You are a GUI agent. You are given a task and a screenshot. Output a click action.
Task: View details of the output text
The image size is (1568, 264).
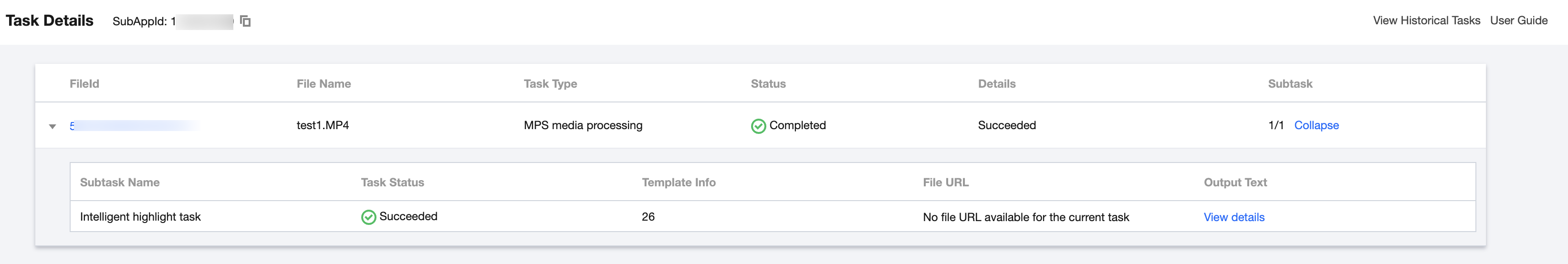click(1234, 217)
